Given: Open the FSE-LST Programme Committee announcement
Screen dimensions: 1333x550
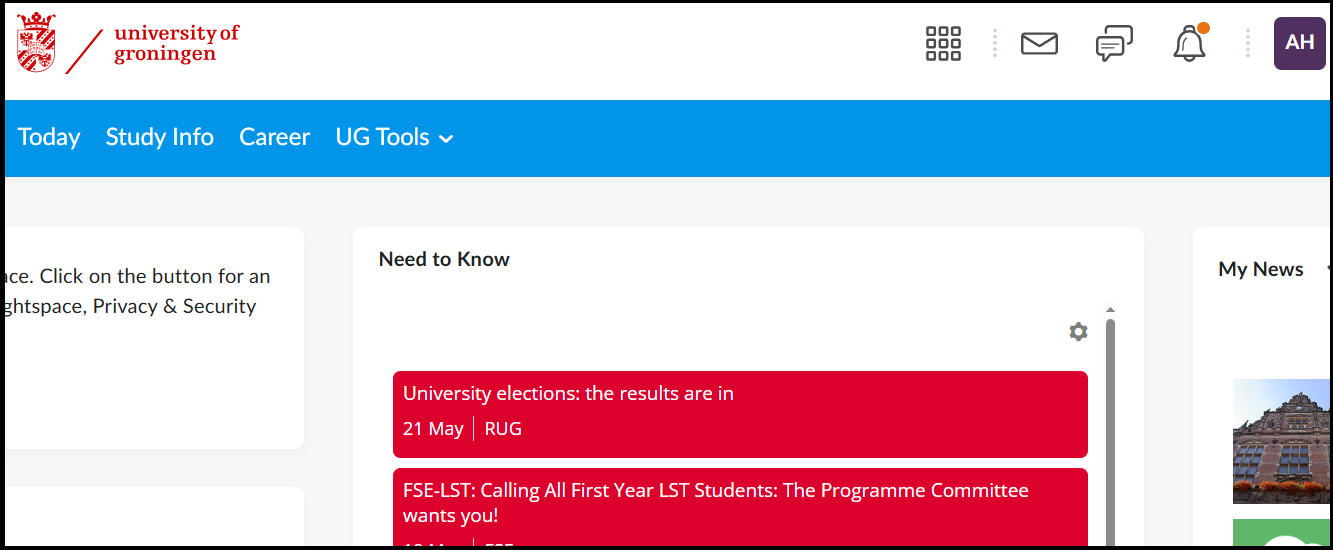Looking at the screenshot, I should 715,502.
